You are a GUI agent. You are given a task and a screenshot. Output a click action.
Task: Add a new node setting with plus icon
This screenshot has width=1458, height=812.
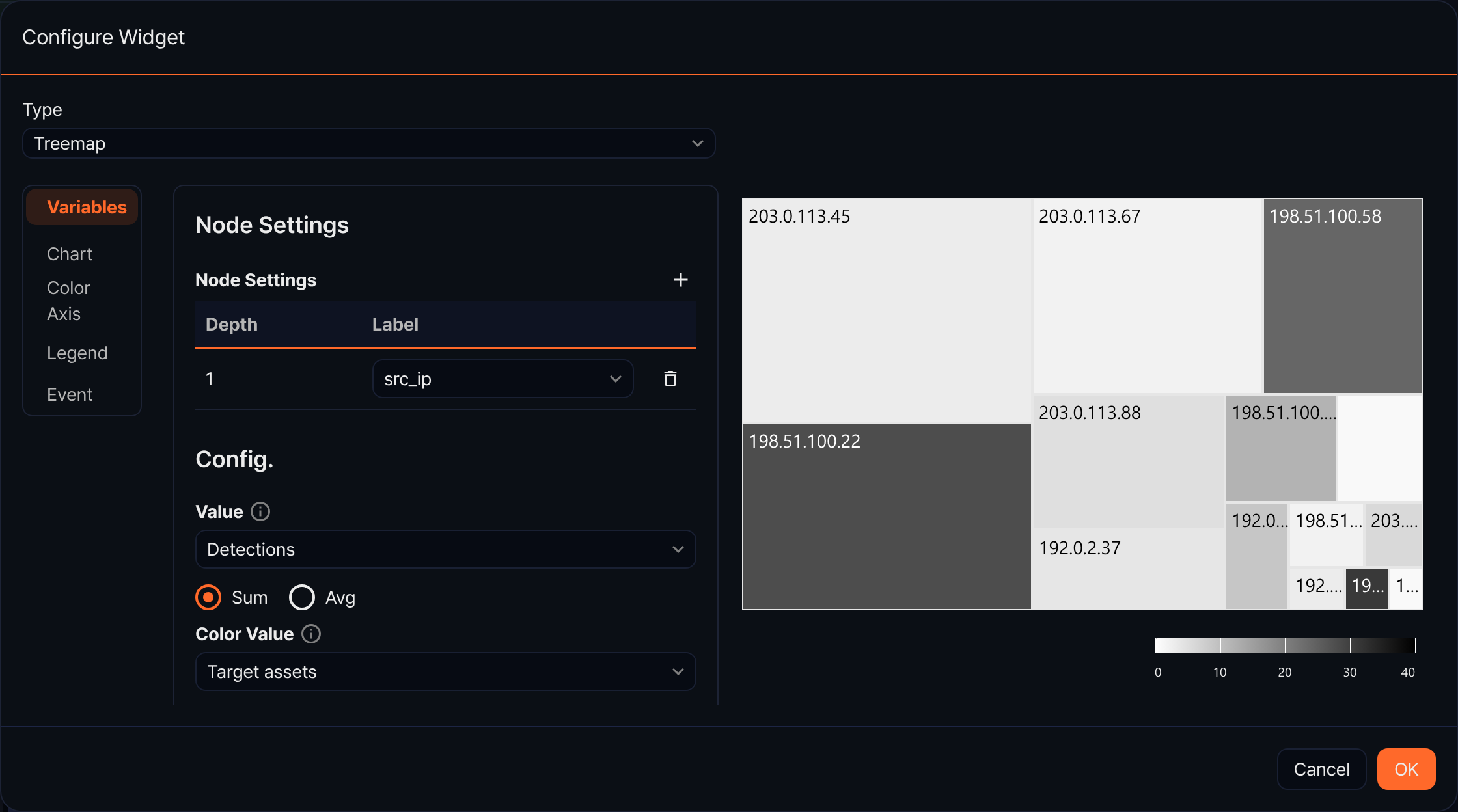click(x=680, y=280)
